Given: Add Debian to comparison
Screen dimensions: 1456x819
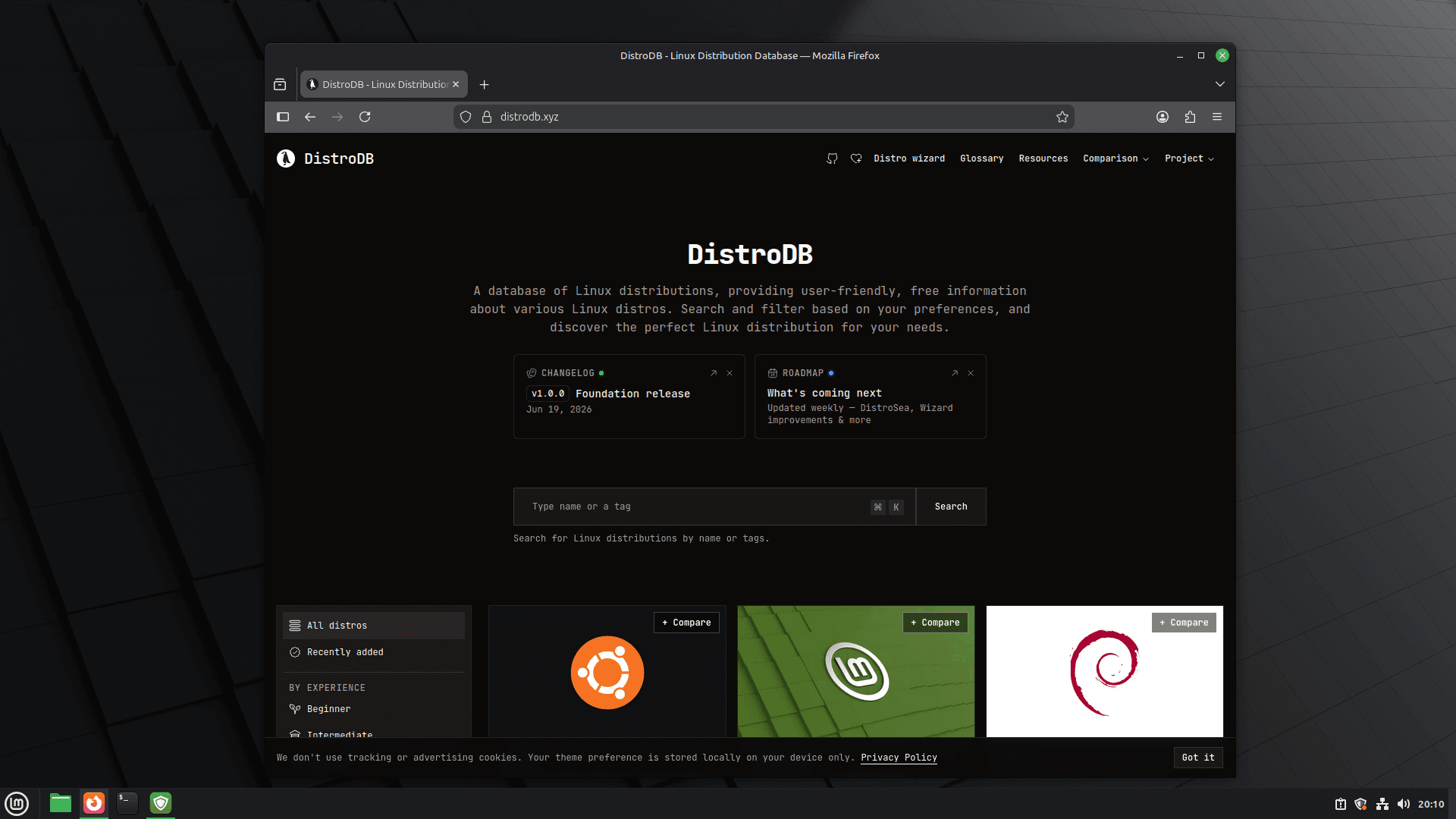Looking at the screenshot, I should (x=1184, y=623).
